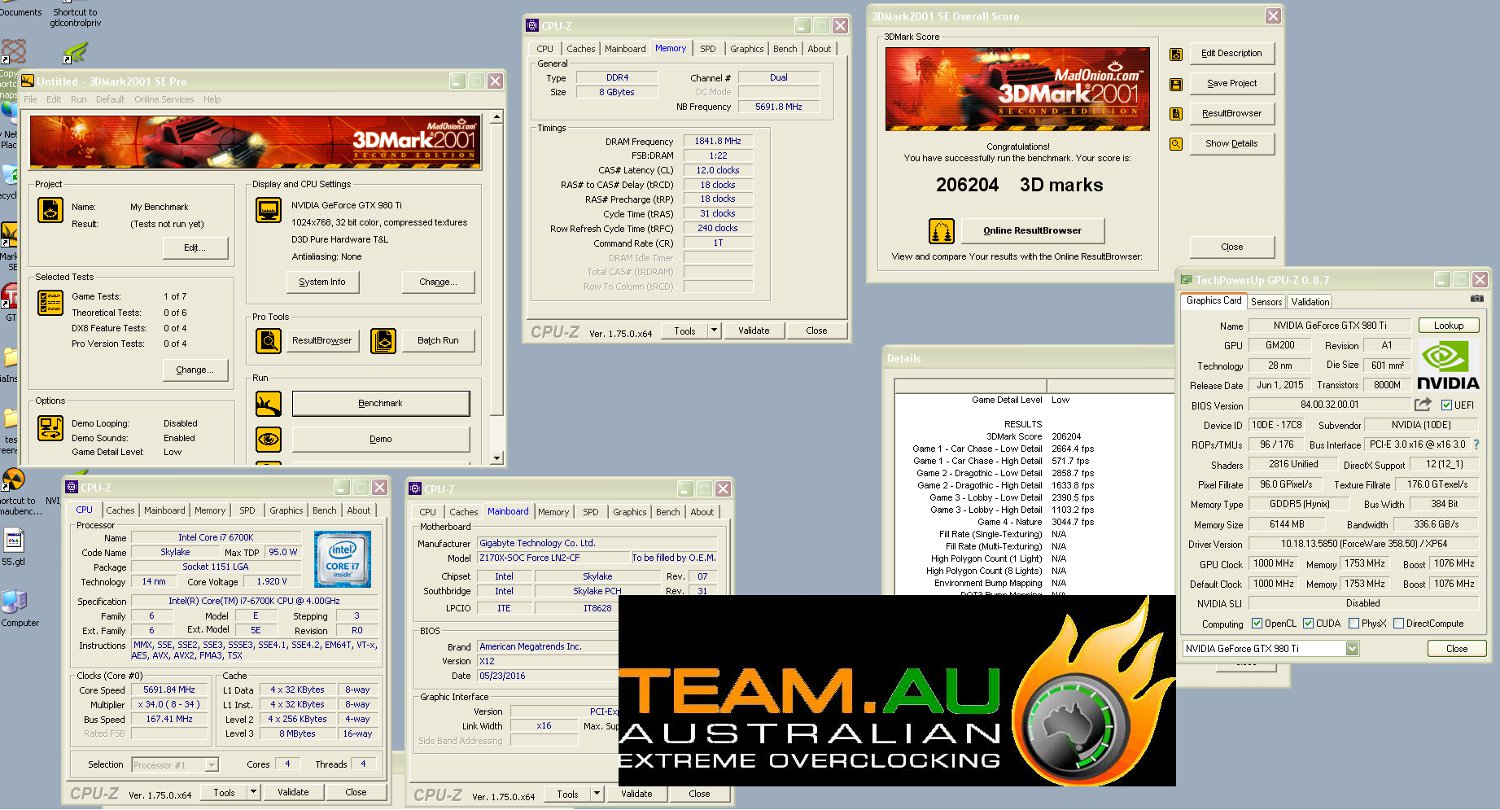Click the Edit... button in Project group
The image size is (1500, 810).
(195, 247)
